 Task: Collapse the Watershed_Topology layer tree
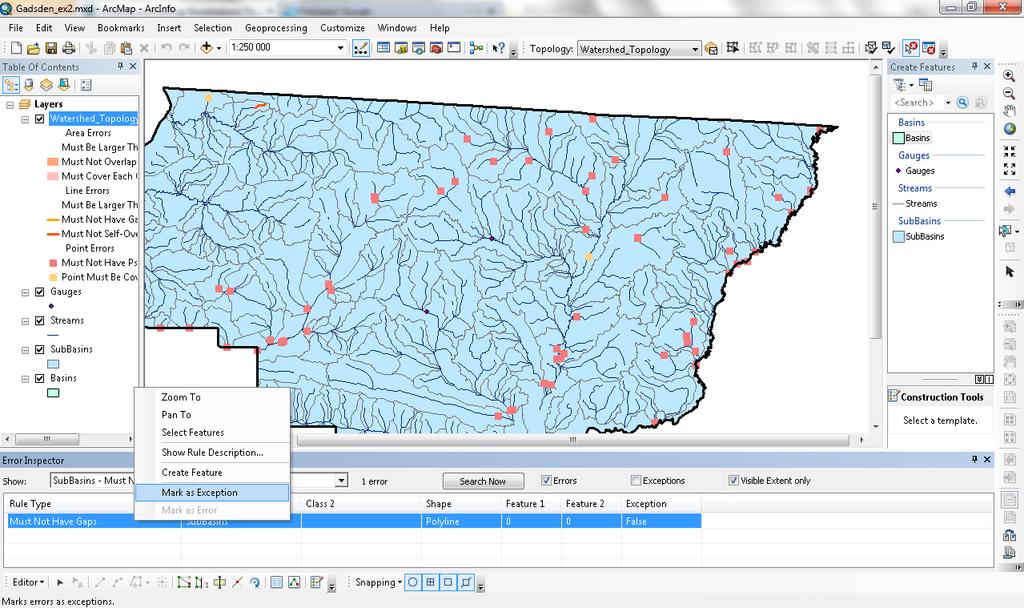click(25, 120)
